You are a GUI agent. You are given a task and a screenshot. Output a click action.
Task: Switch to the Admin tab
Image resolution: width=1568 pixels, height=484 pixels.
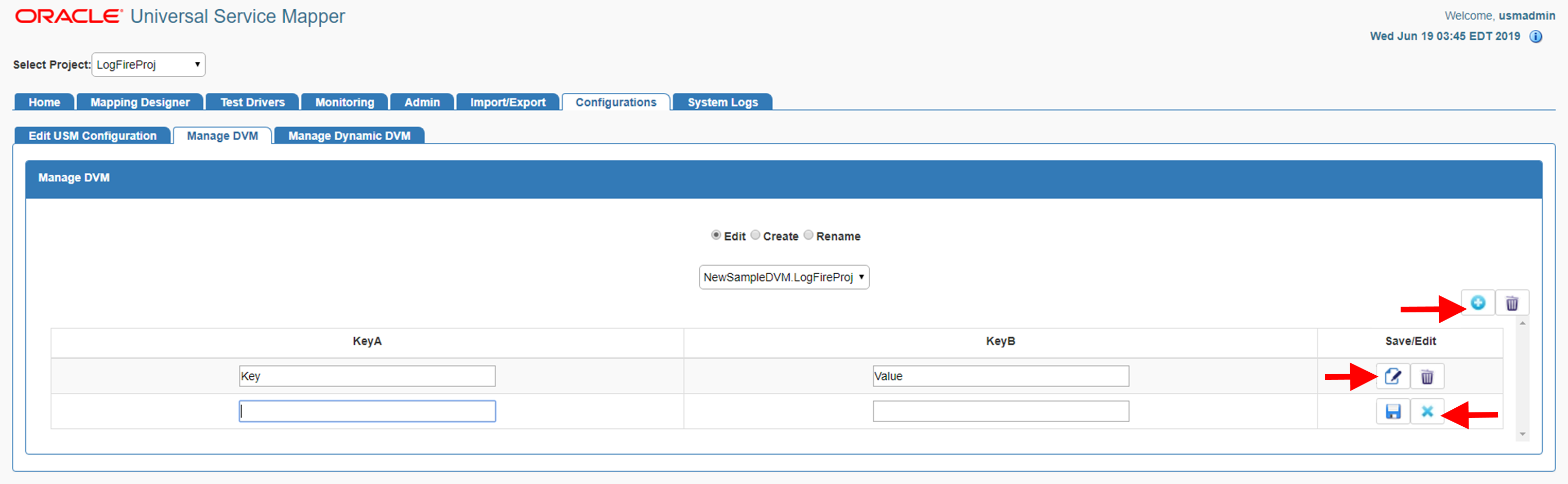click(x=422, y=103)
